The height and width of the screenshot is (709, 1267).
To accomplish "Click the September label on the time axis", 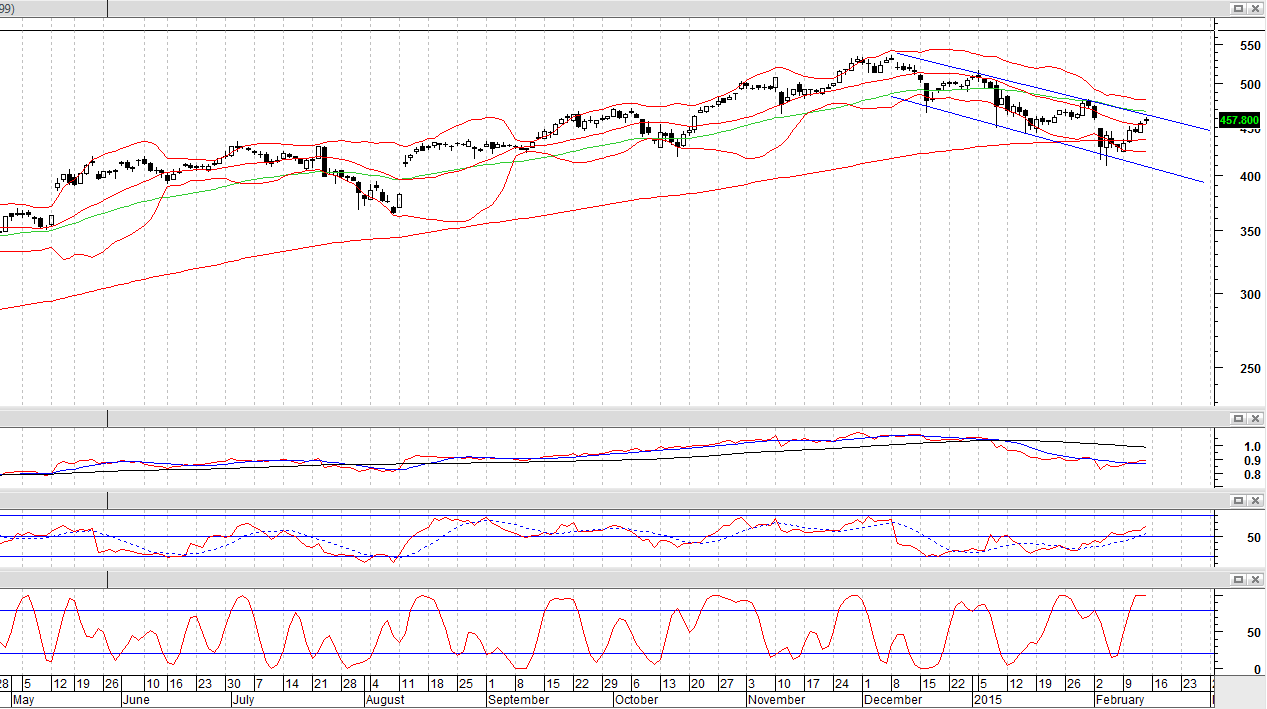I will tap(520, 700).
